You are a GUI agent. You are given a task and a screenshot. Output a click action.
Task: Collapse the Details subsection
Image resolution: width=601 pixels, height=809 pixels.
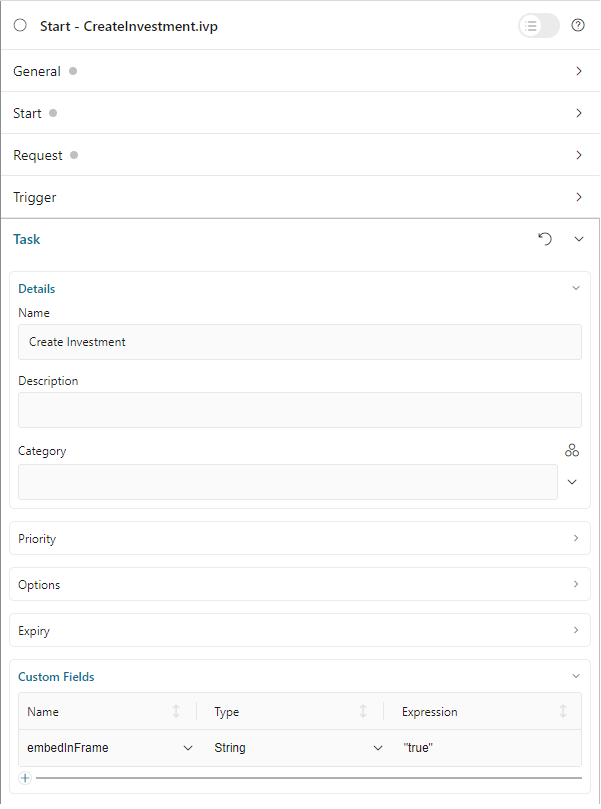tap(575, 288)
